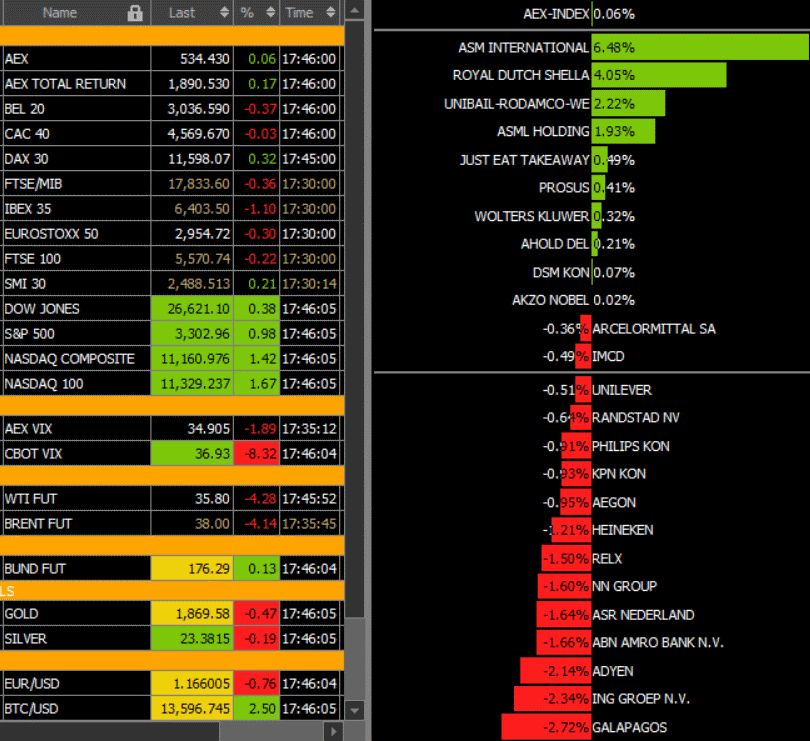Screen dimensions: 810x741
Task: Select the FTSE 100 row
Action: 172,259
